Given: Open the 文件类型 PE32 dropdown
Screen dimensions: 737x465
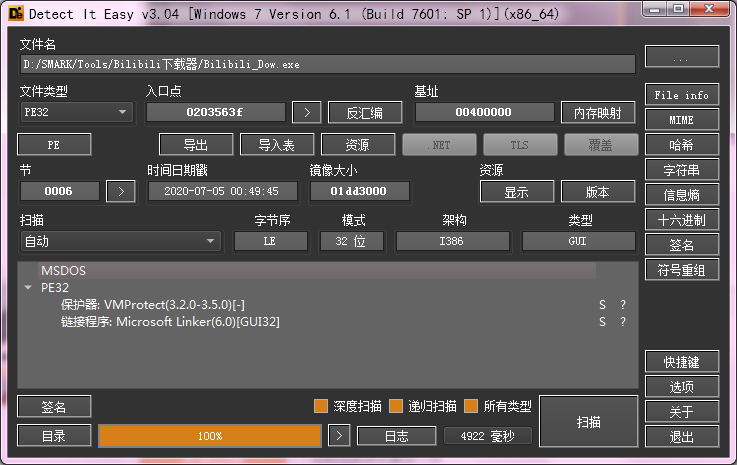Looking at the screenshot, I should tap(77, 112).
